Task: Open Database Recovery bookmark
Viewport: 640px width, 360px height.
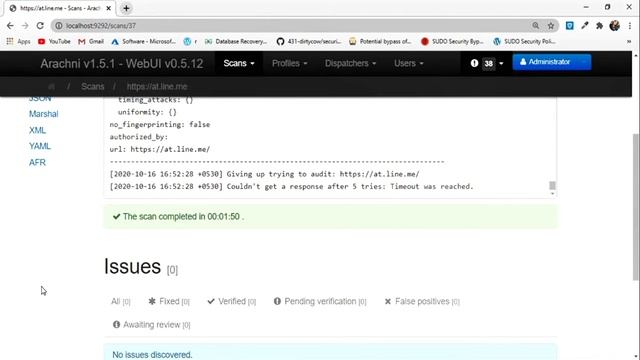Action: (x=236, y=41)
